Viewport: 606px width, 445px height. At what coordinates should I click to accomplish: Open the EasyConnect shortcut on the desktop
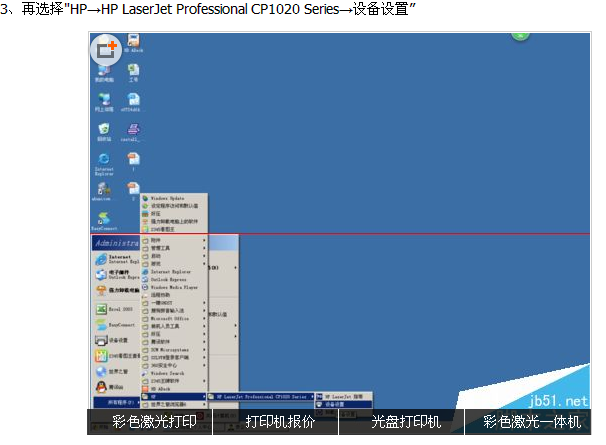(104, 222)
